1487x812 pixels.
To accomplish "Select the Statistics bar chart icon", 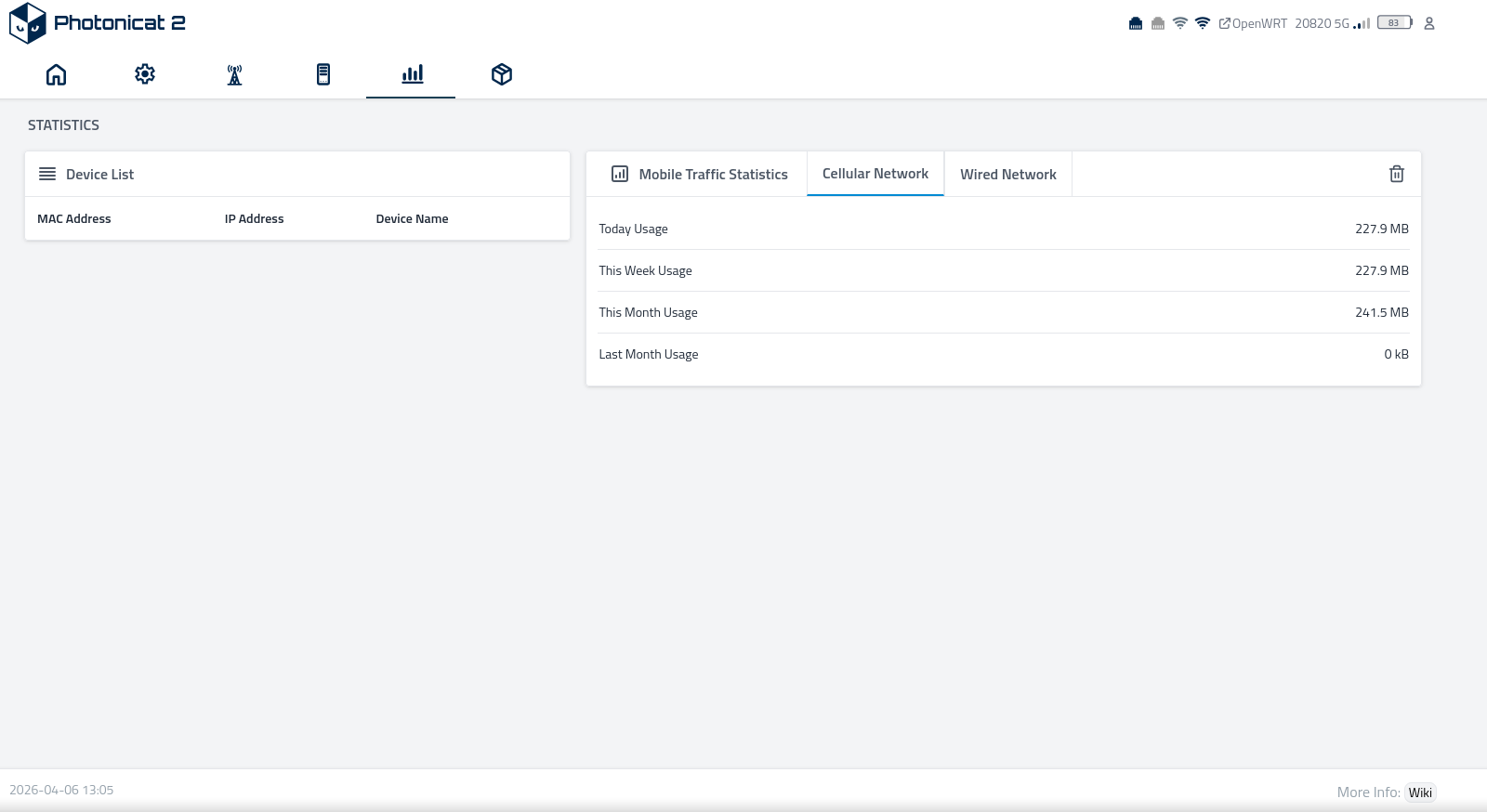I will pos(412,74).
